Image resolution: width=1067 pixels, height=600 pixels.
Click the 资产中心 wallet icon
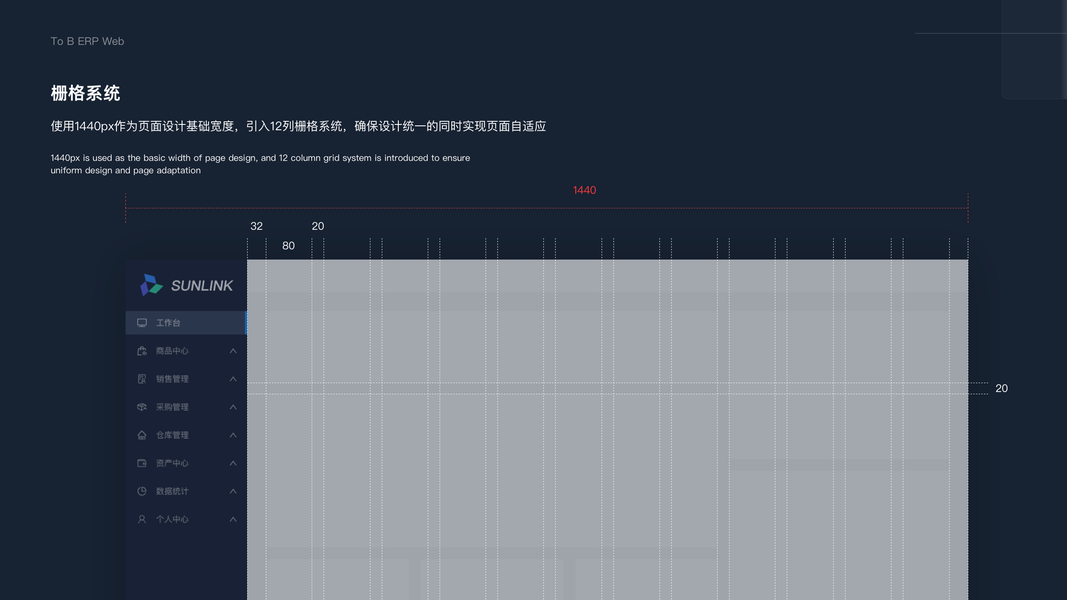point(142,463)
